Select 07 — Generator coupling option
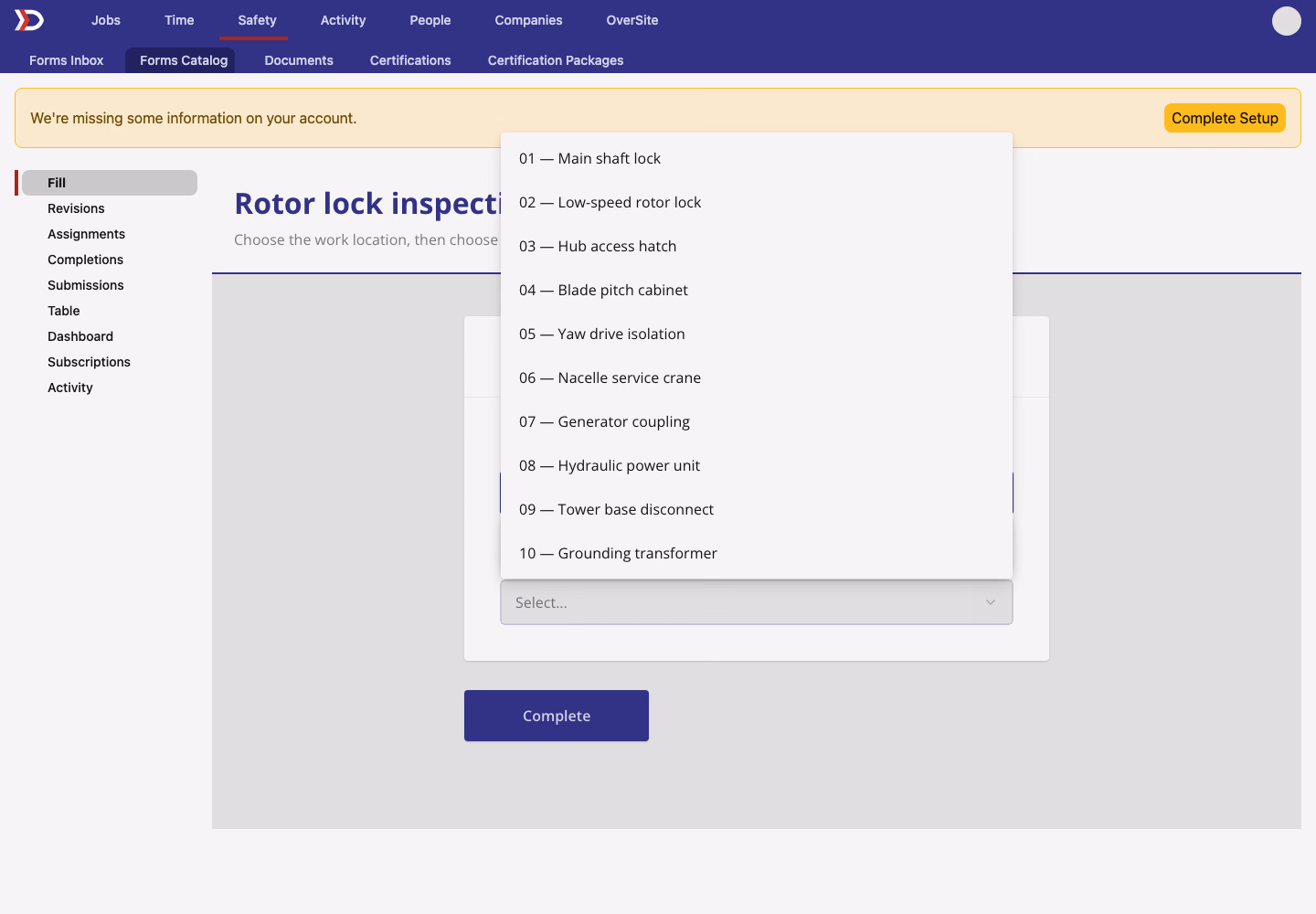 757,421
